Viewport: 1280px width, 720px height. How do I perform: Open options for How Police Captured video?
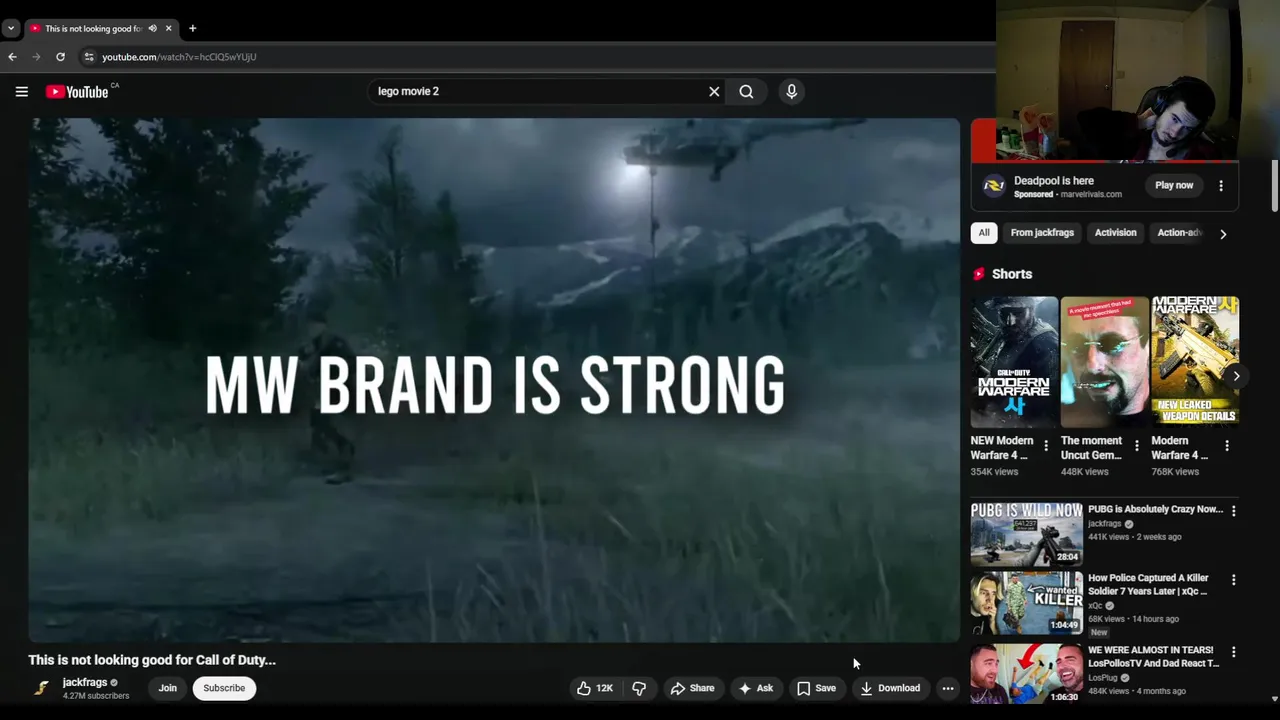coord(1233,580)
